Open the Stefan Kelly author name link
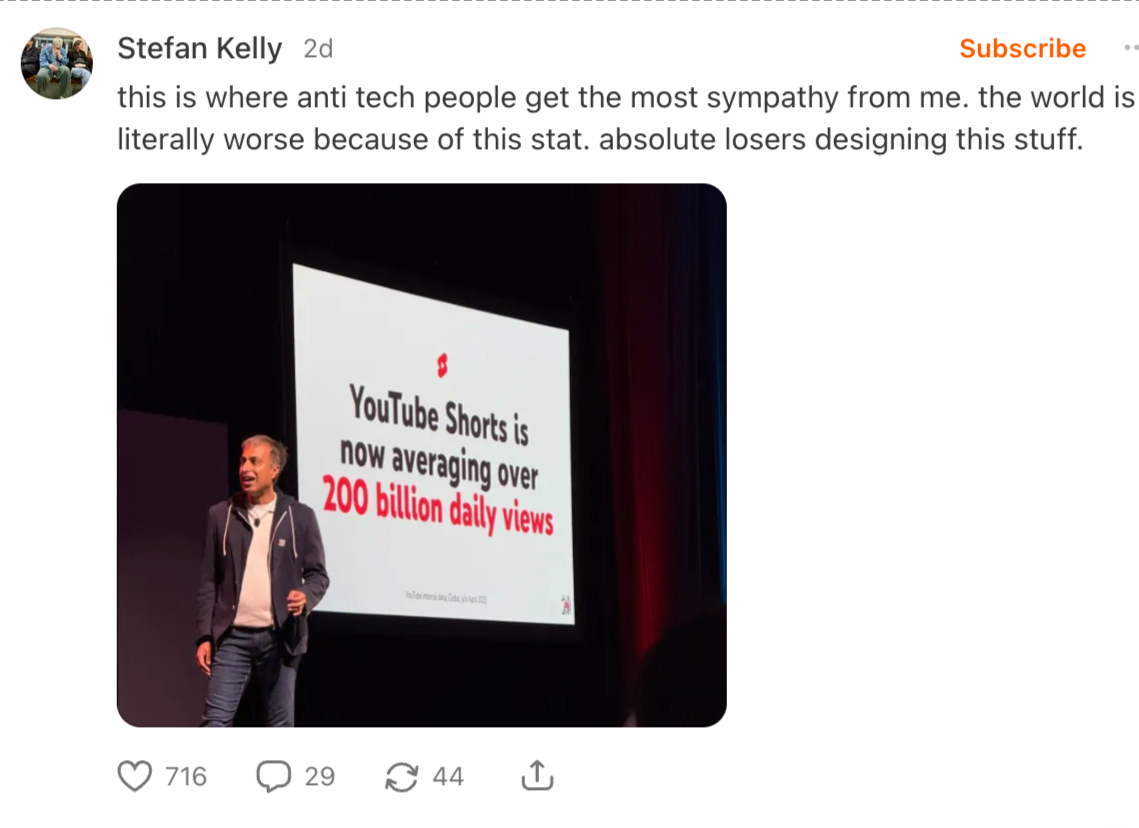The image size is (1139, 828). [x=200, y=49]
